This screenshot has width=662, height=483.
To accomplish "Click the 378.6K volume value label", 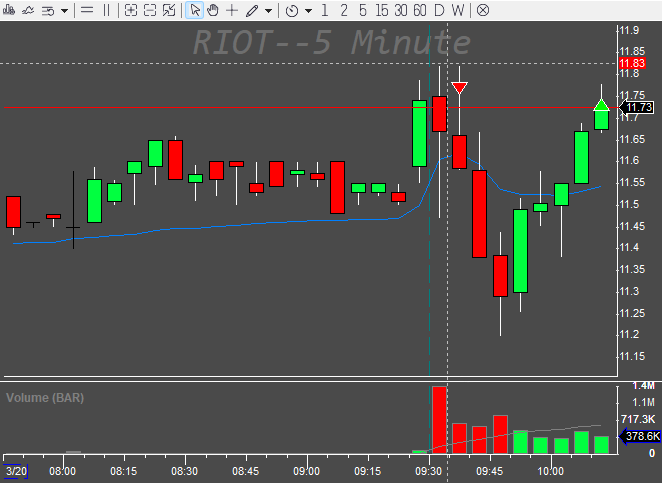I will pyautogui.click(x=640, y=436).
